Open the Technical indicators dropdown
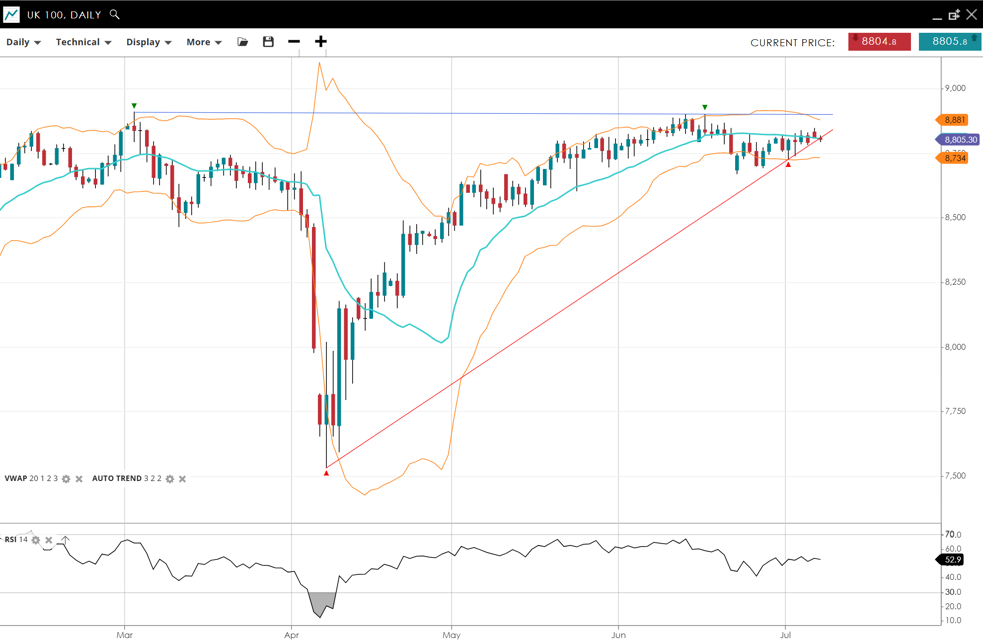 (83, 42)
